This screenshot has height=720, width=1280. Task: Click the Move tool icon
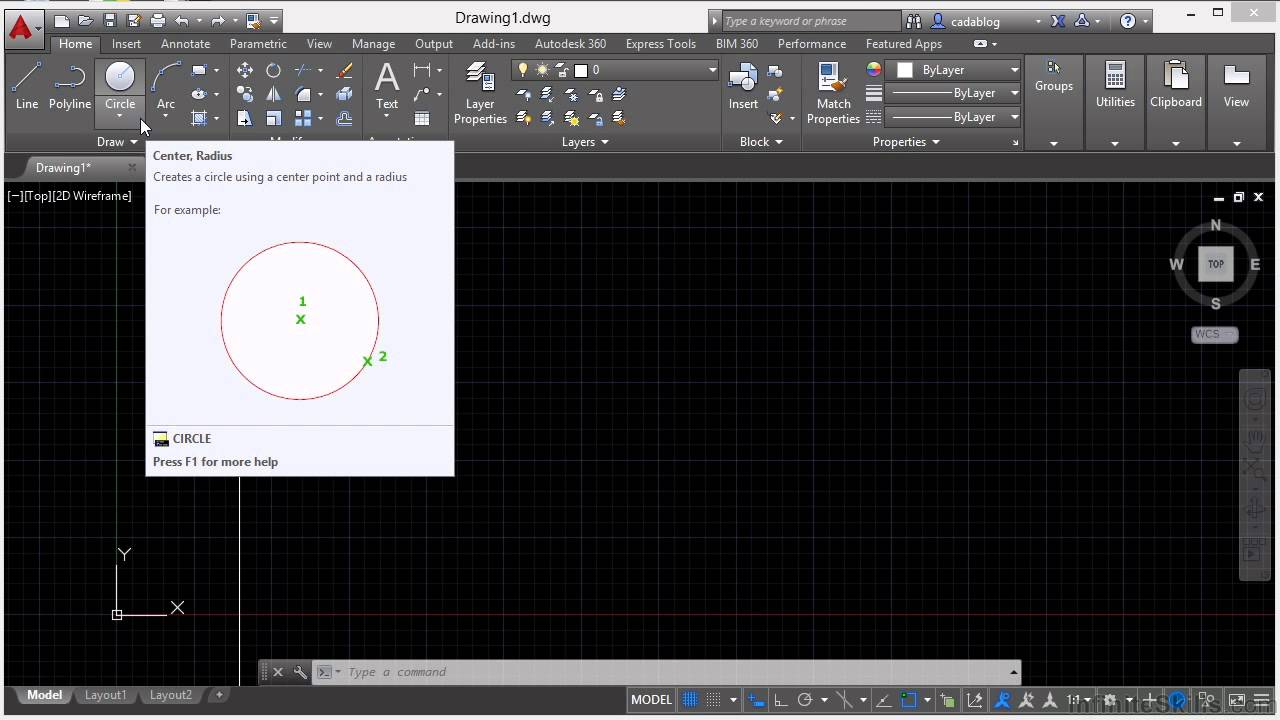point(245,70)
